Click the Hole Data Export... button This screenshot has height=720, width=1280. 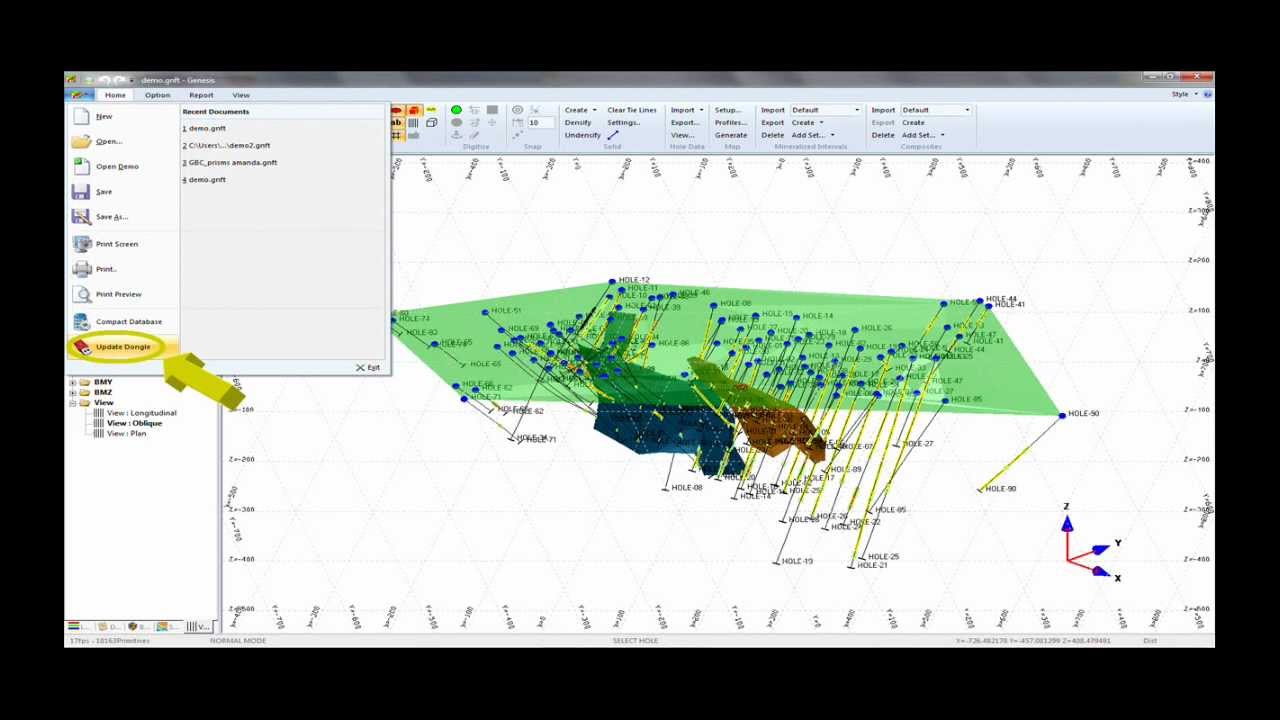tap(685, 123)
